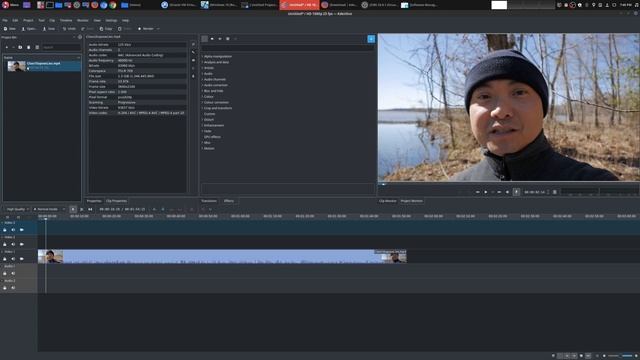Open the High Quality dropdown in timeline toolbar

[x=17, y=209]
